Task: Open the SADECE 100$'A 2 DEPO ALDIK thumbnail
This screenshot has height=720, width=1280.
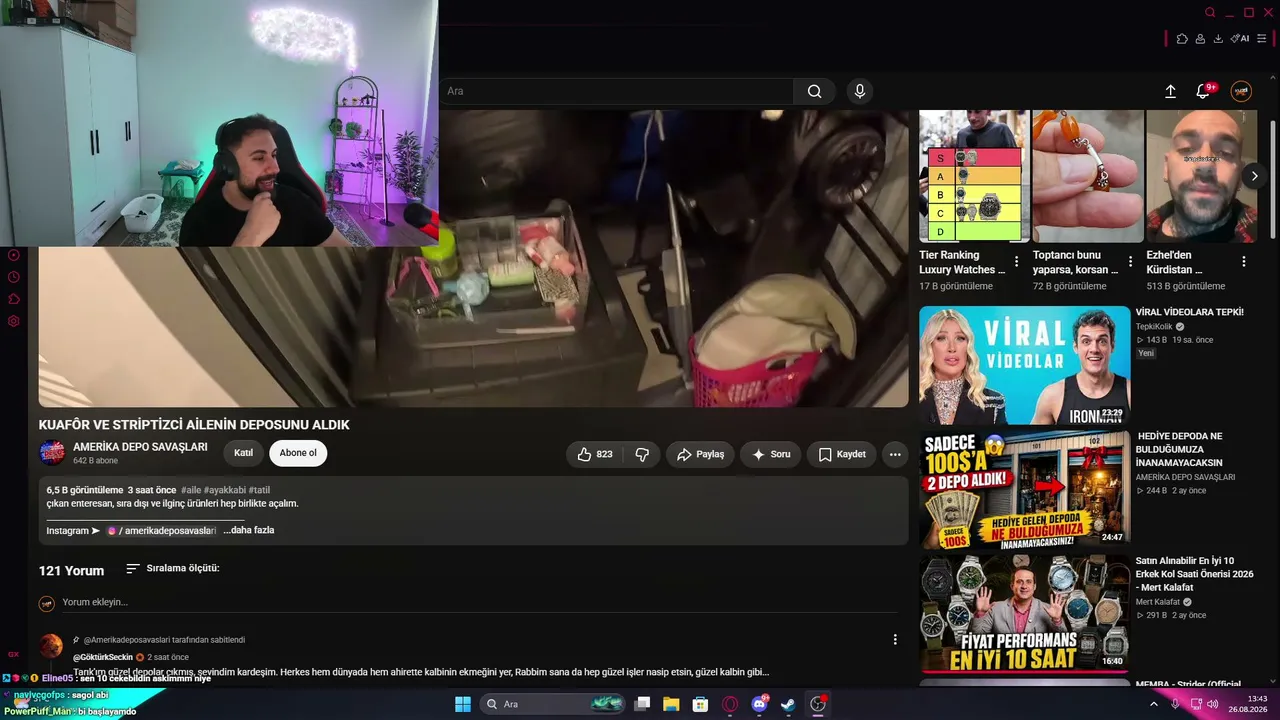Action: (x=1025, y=490)
